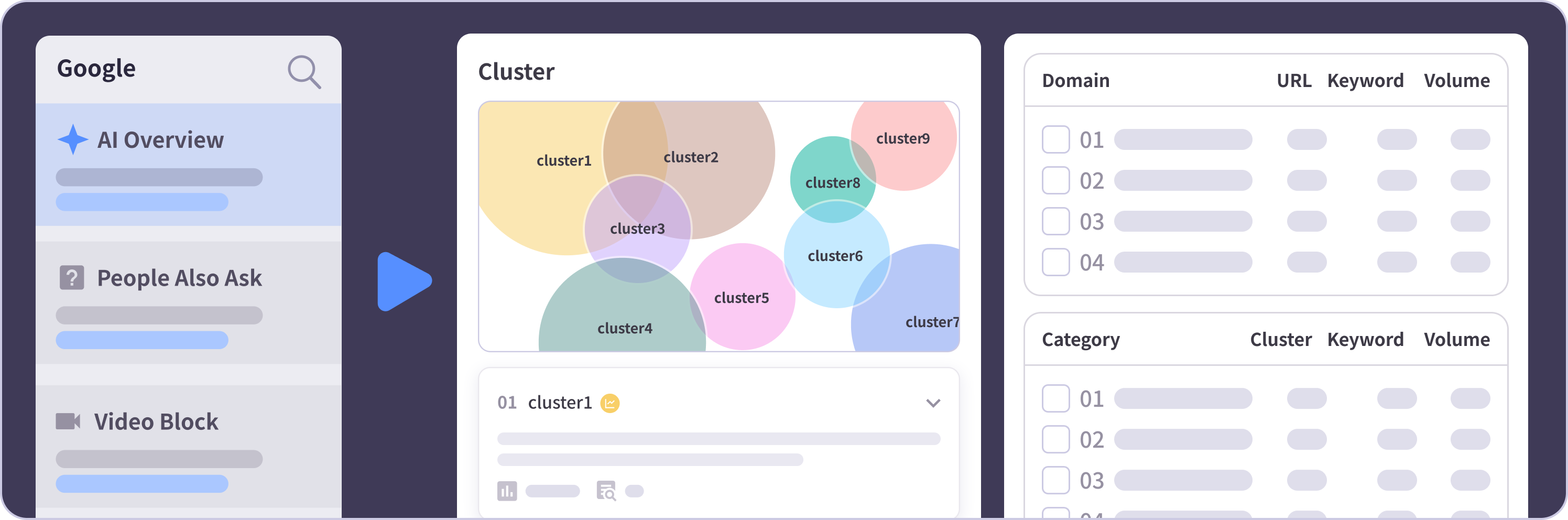Click the AI Overview sparkle icon
The height and width of the screenshot is (520, 1568).
pyautogui.click(x=72, y=139)
